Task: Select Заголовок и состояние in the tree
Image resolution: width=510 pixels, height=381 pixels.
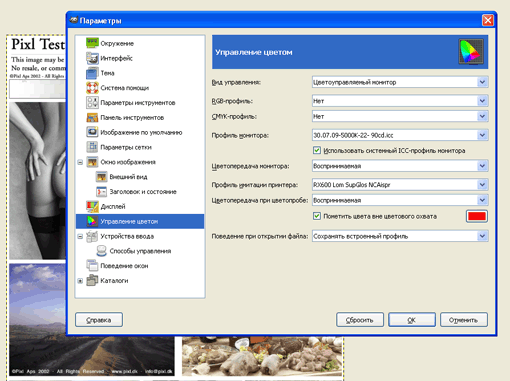Action: [x=143, y=192]
